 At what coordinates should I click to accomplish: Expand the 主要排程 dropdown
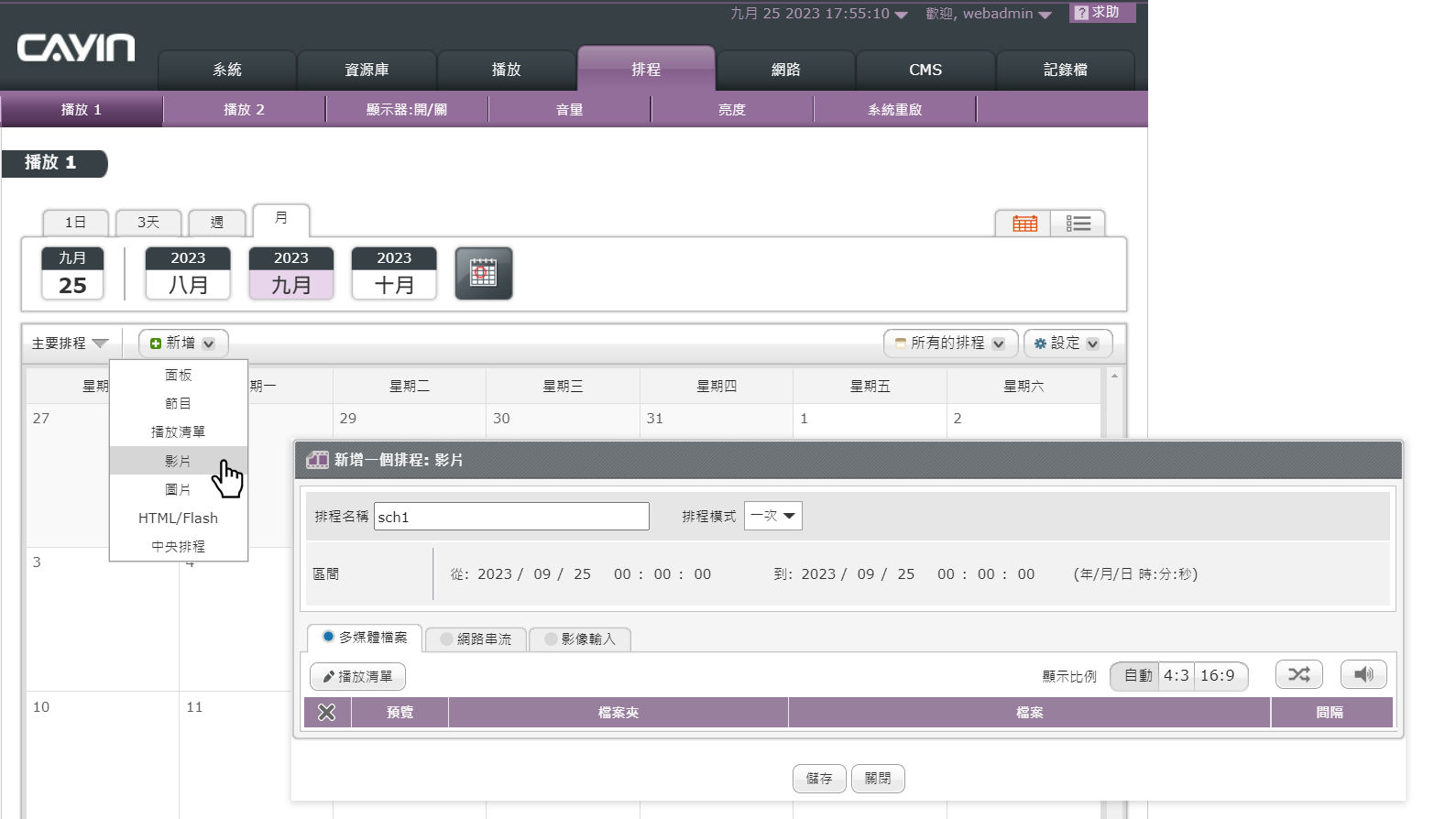coord(70,344)
